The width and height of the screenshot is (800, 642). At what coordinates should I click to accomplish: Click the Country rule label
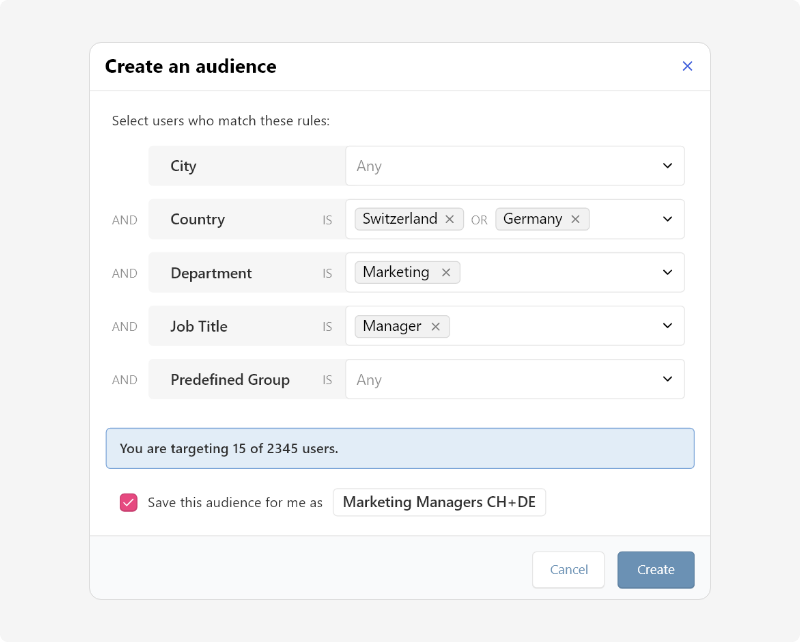197,219
